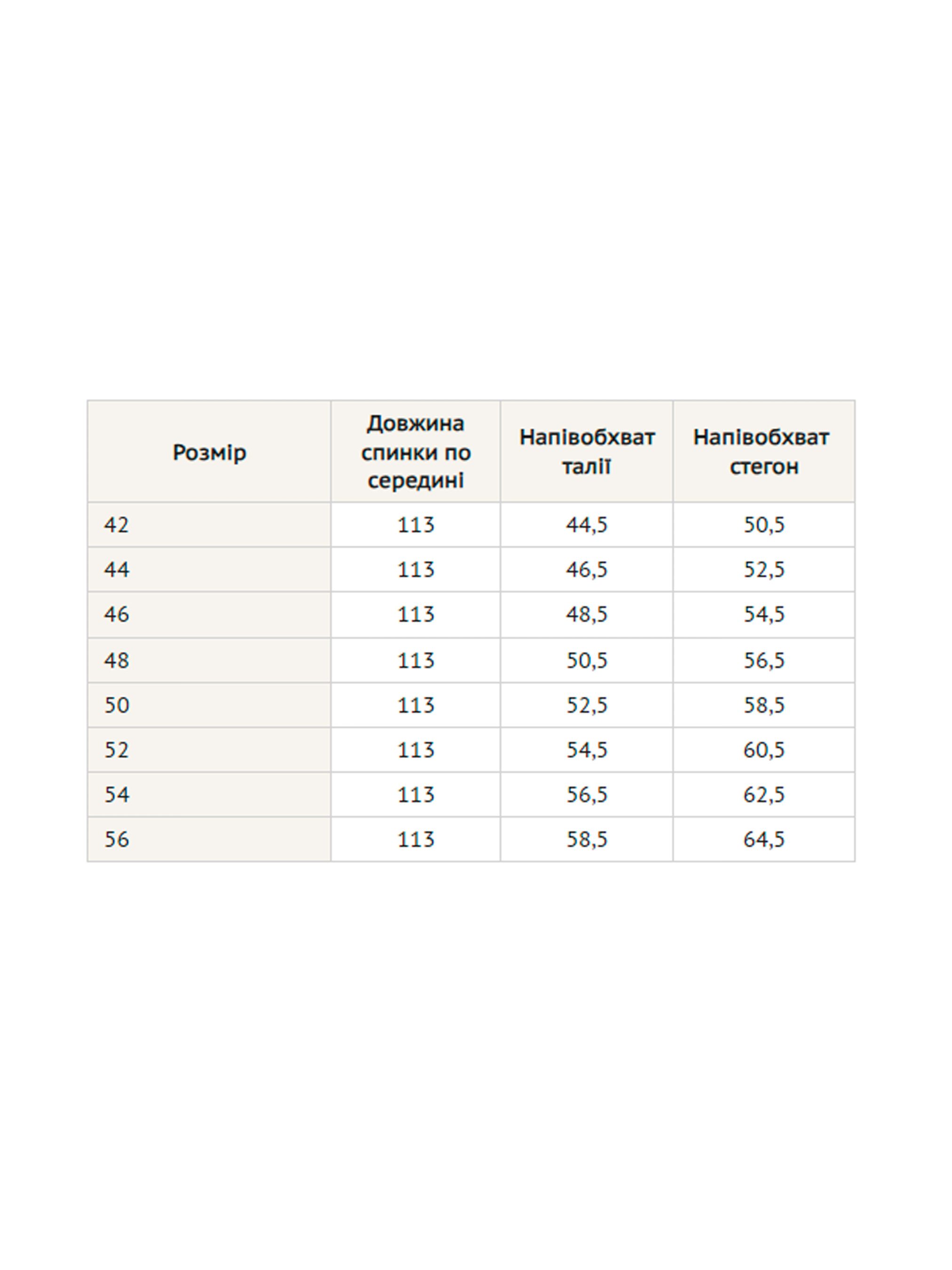
Task: Click the hips value 62,5 cell
Action: click(x=763, y=794)
